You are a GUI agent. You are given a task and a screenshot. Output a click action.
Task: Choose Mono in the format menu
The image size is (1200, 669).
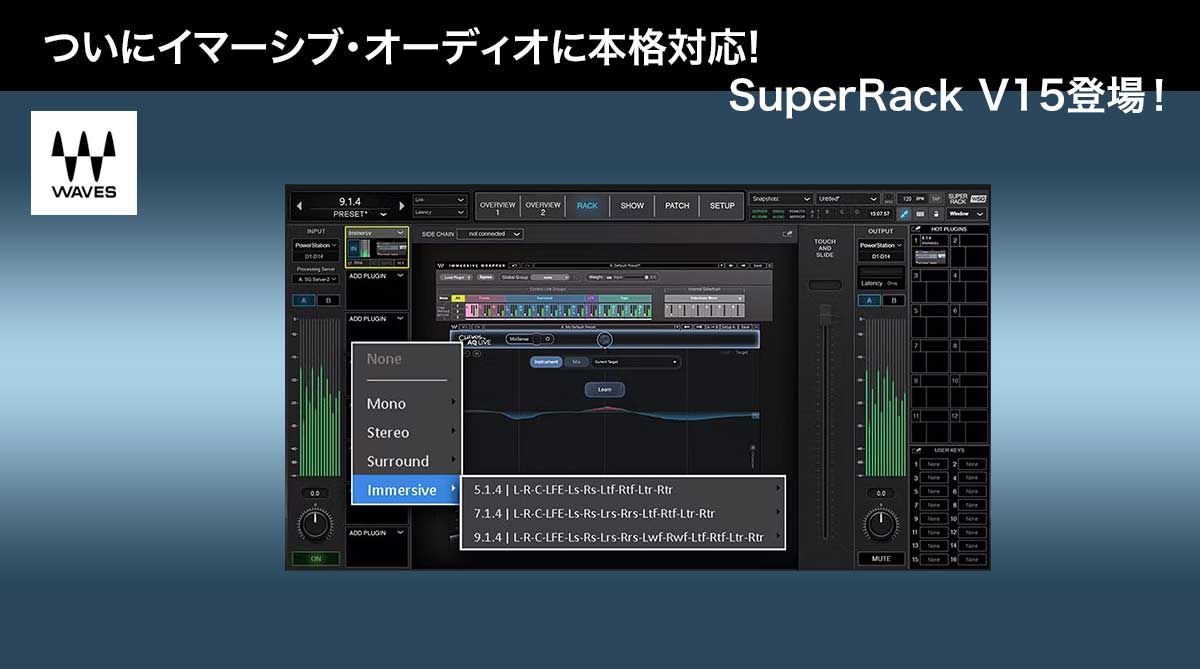click(x=406, y=403)
